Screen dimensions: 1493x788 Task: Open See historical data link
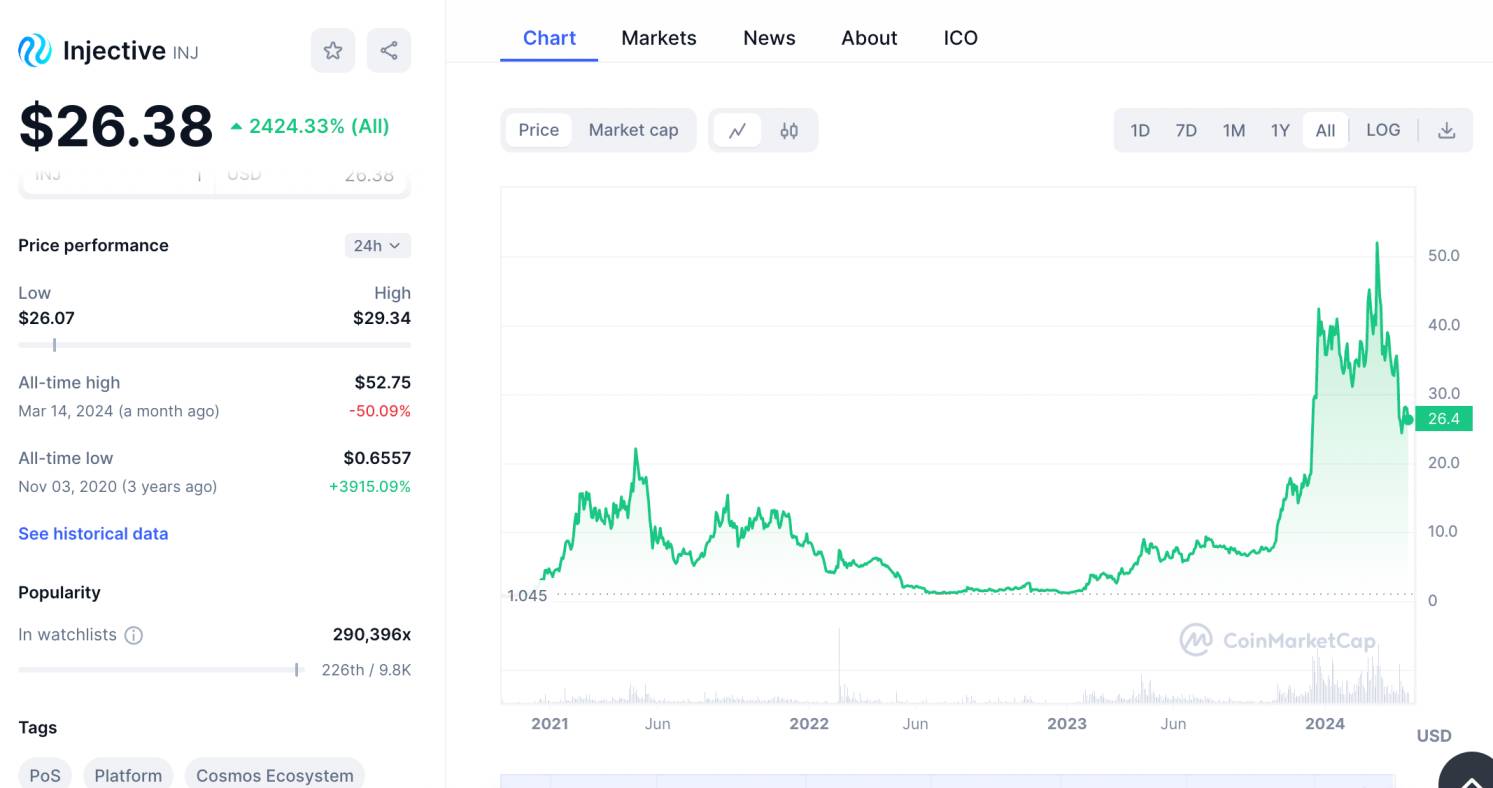click(x=93, y=534)
